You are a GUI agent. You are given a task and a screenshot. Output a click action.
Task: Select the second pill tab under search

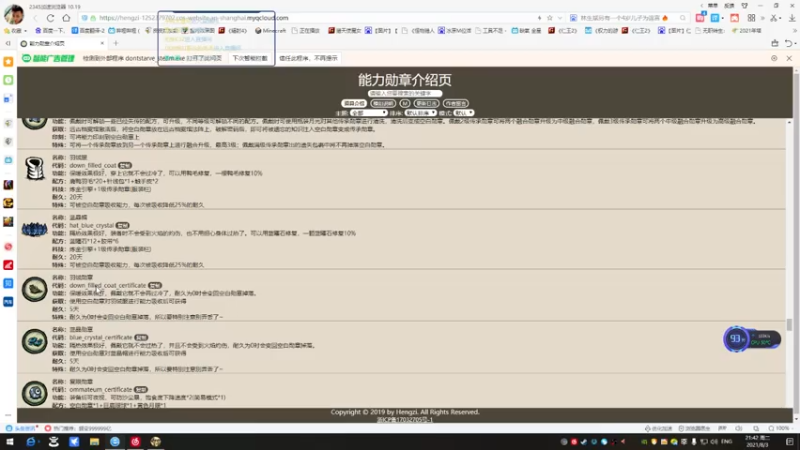point(383,103)
